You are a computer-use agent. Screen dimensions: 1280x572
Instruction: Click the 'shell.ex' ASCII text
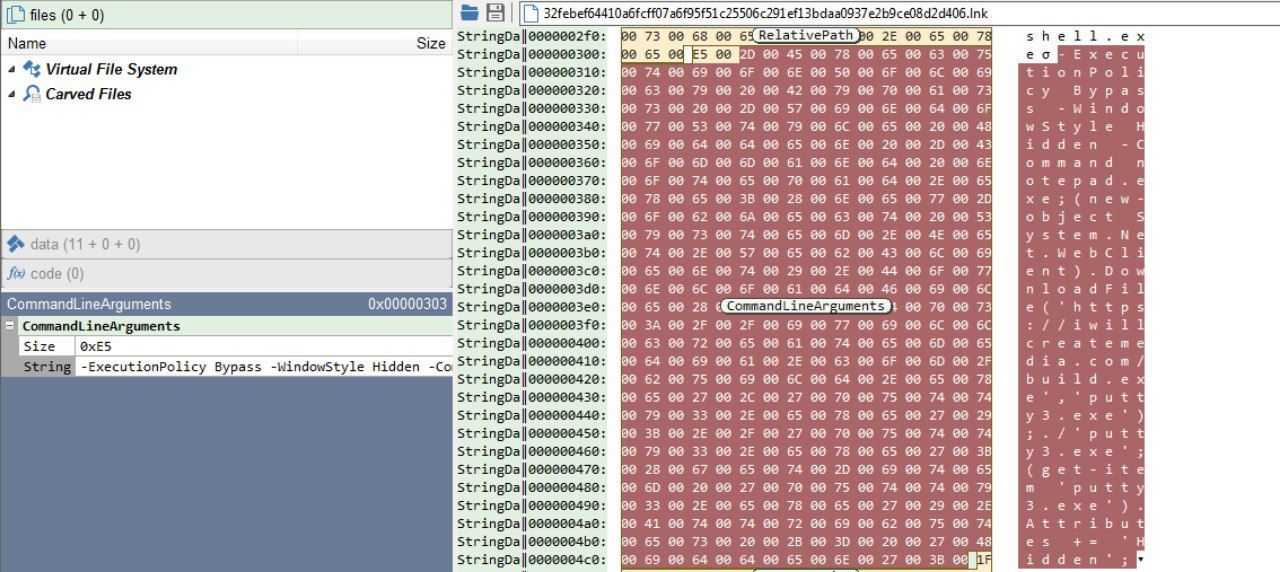(1084, 36)
